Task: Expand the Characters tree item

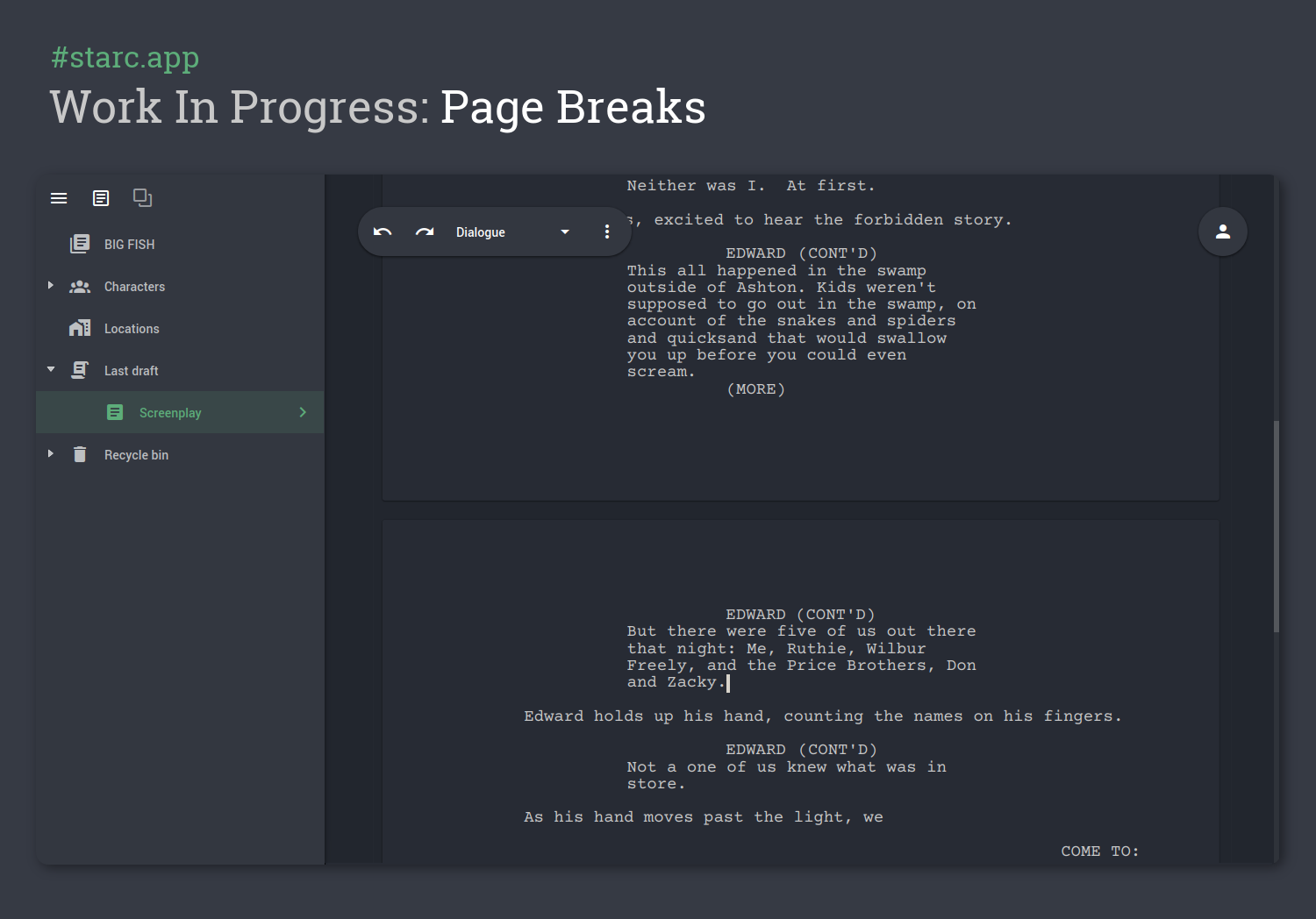Action: [x=51, y=286]
